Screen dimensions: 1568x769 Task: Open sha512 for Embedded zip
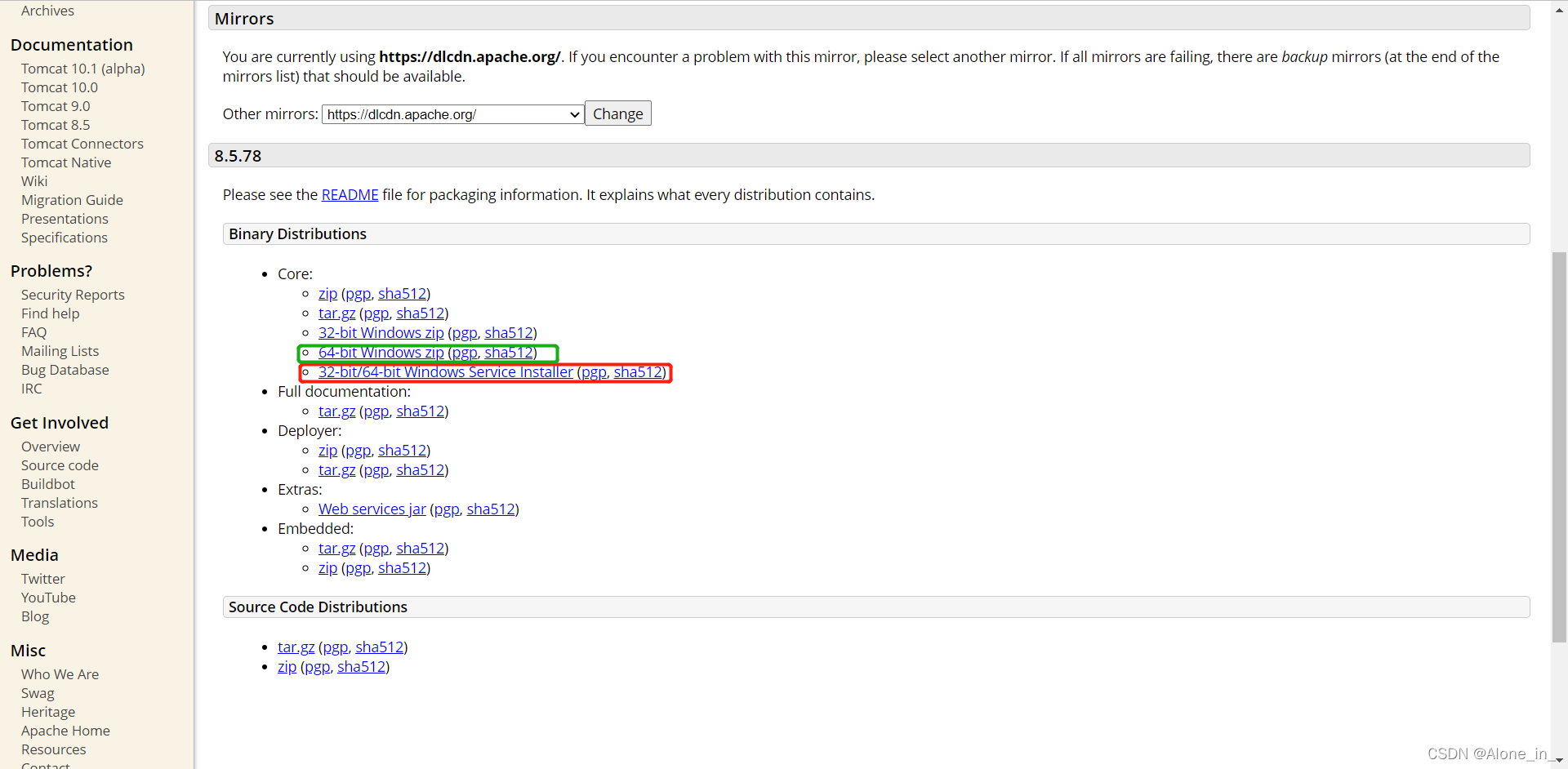[x=402, y=568]
